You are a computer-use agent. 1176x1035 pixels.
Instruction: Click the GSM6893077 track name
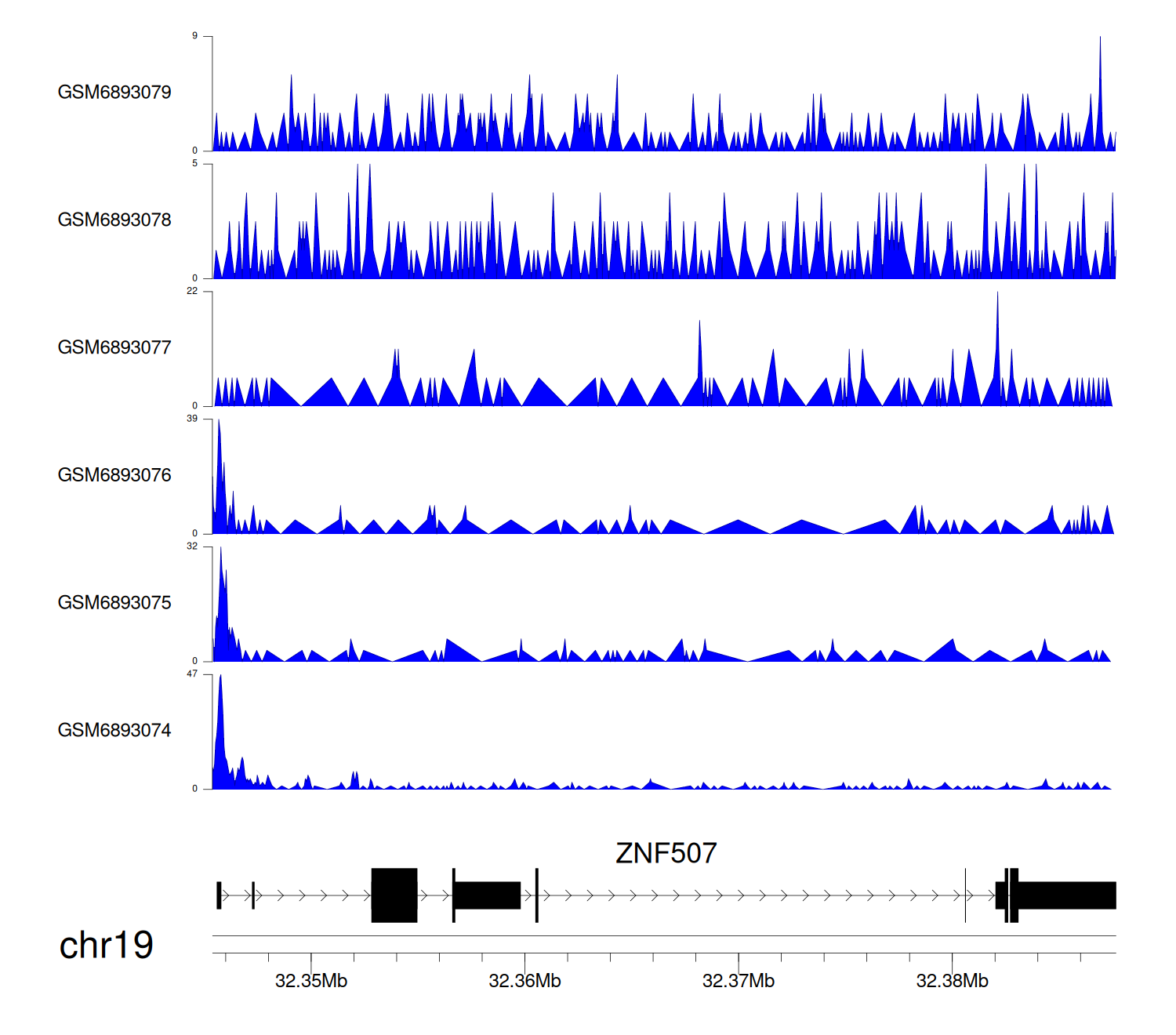click(114, 347)
